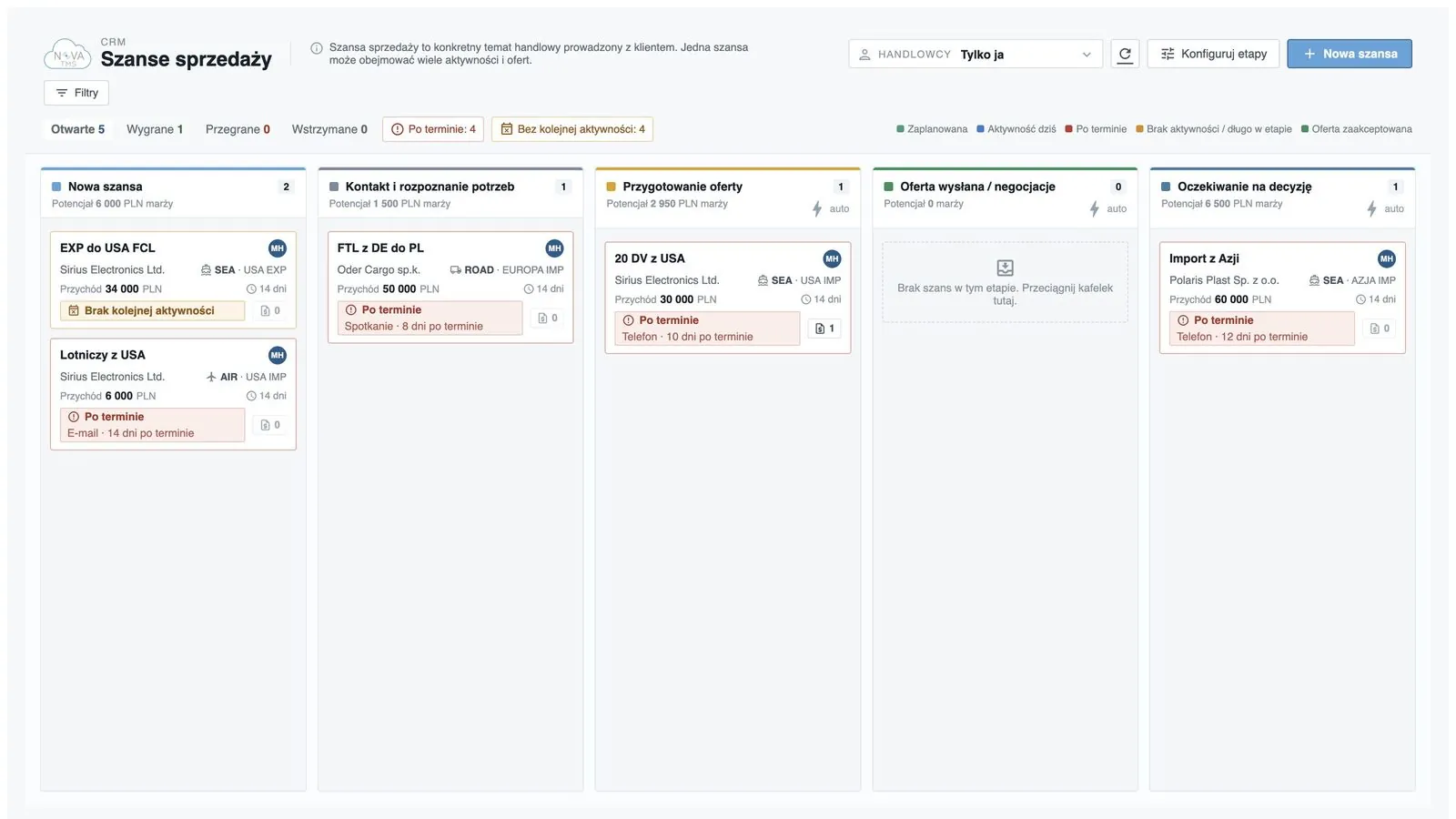Click the MH avatar on Import z Azji card
The height and width of the screenshot is (819, 1456).
(1387, 258)
